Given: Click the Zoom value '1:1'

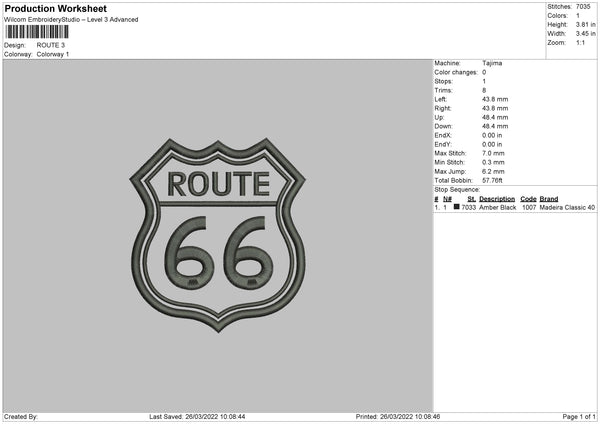Looking at the screenshot, I should pyautogui.click(x=580, y=42).
